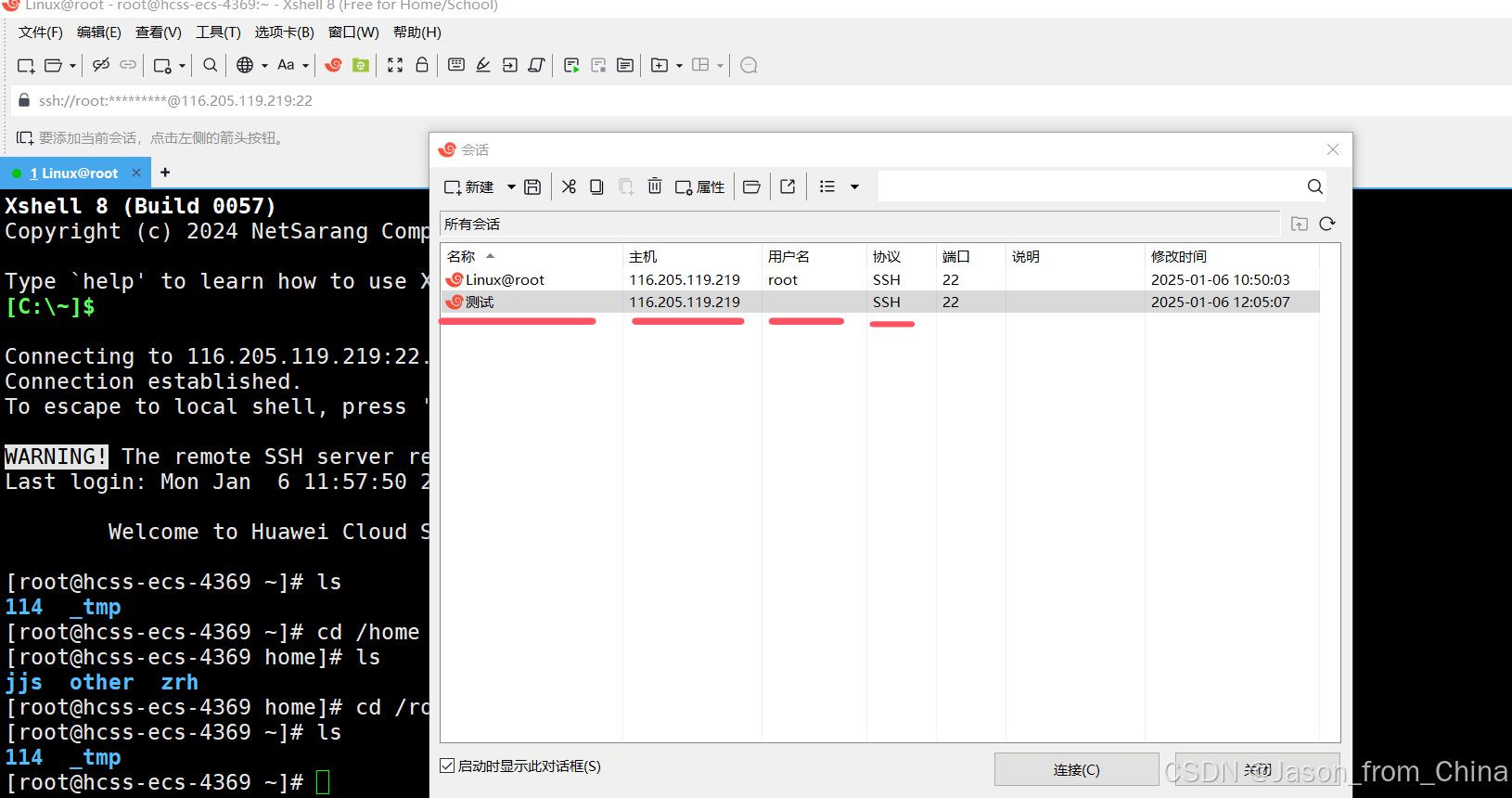Sort by 修改时间 column header
This screenshot has height=798, width=1512.
tap(1233, 256)
